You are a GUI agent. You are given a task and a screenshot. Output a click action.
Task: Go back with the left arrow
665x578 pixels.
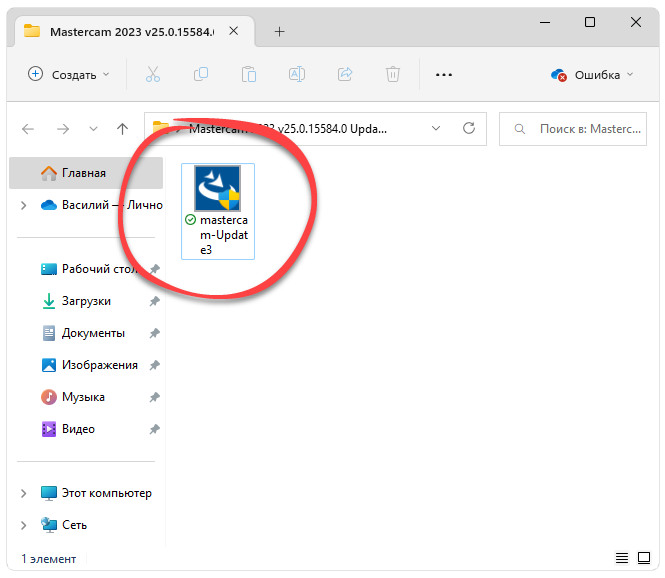(x=28, y=129)
